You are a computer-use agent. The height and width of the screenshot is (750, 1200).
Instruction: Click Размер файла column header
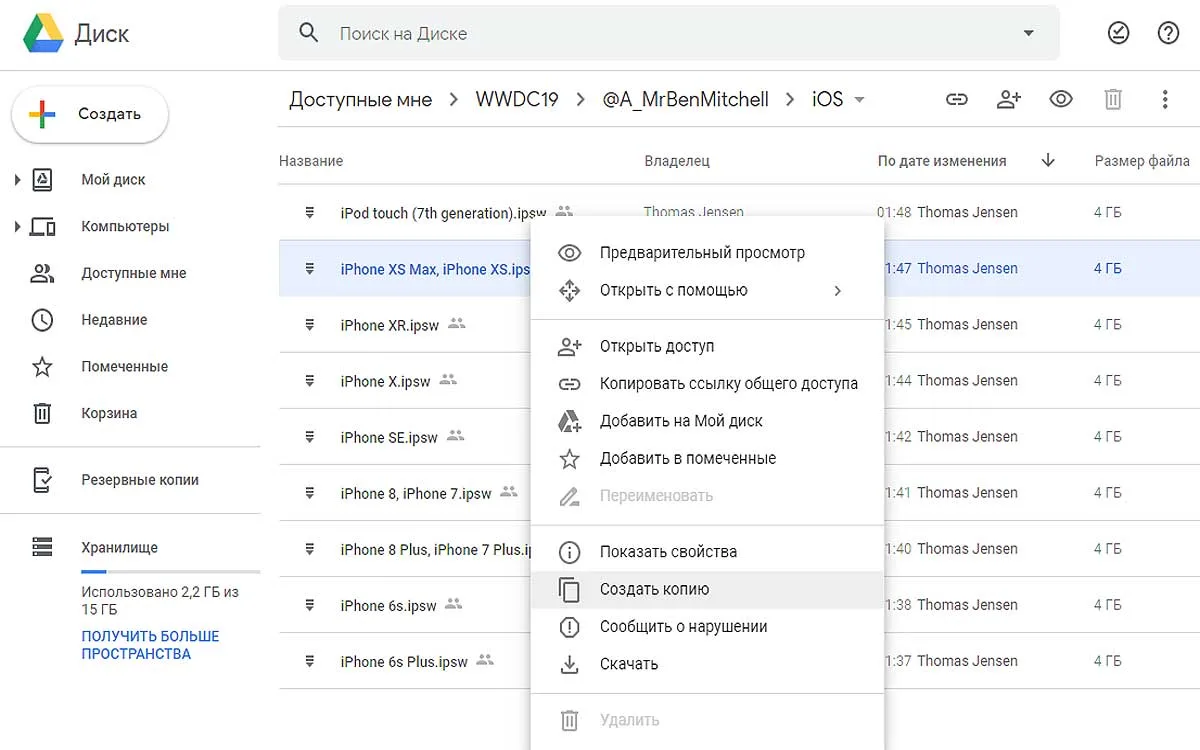[1142, 161]
